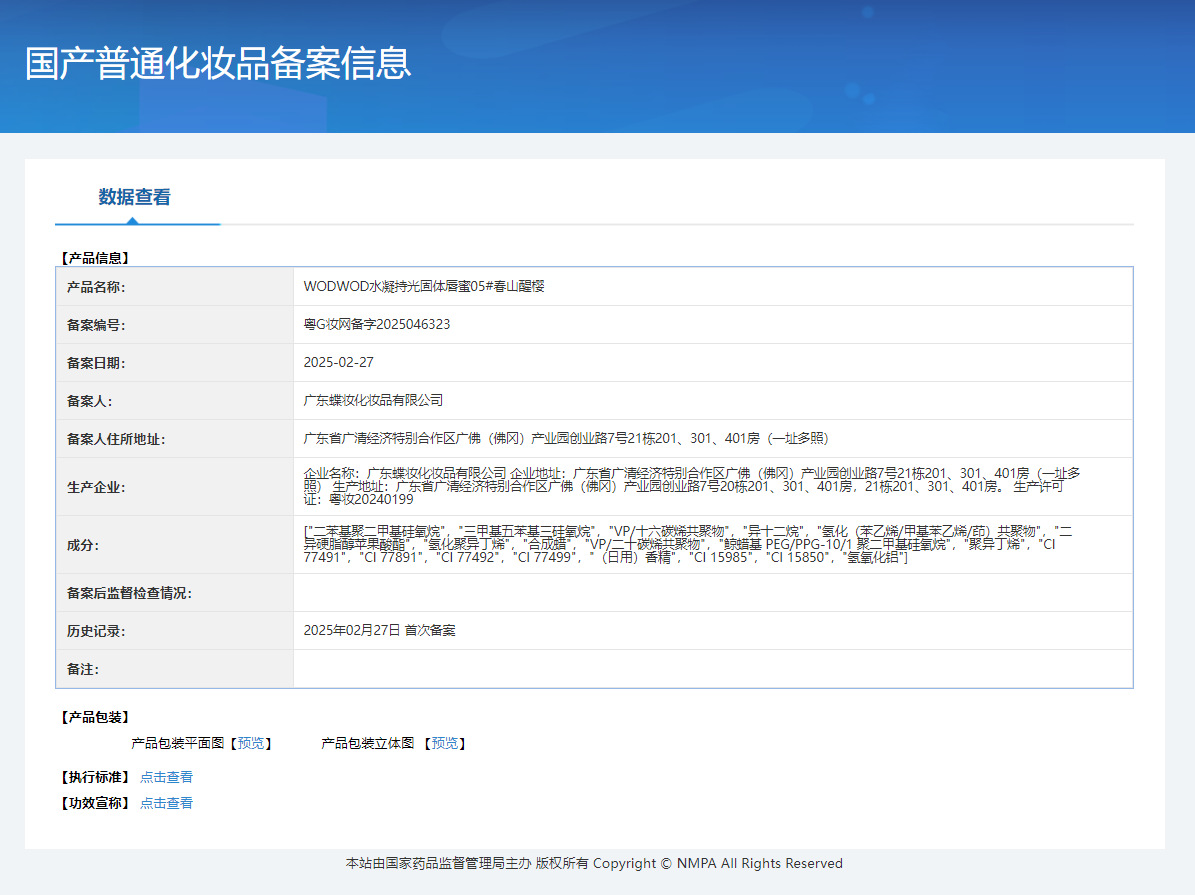Click the 【产品信息】 section heading
The width and height of the screenshot is (1195, 895).
click(95, 258)
